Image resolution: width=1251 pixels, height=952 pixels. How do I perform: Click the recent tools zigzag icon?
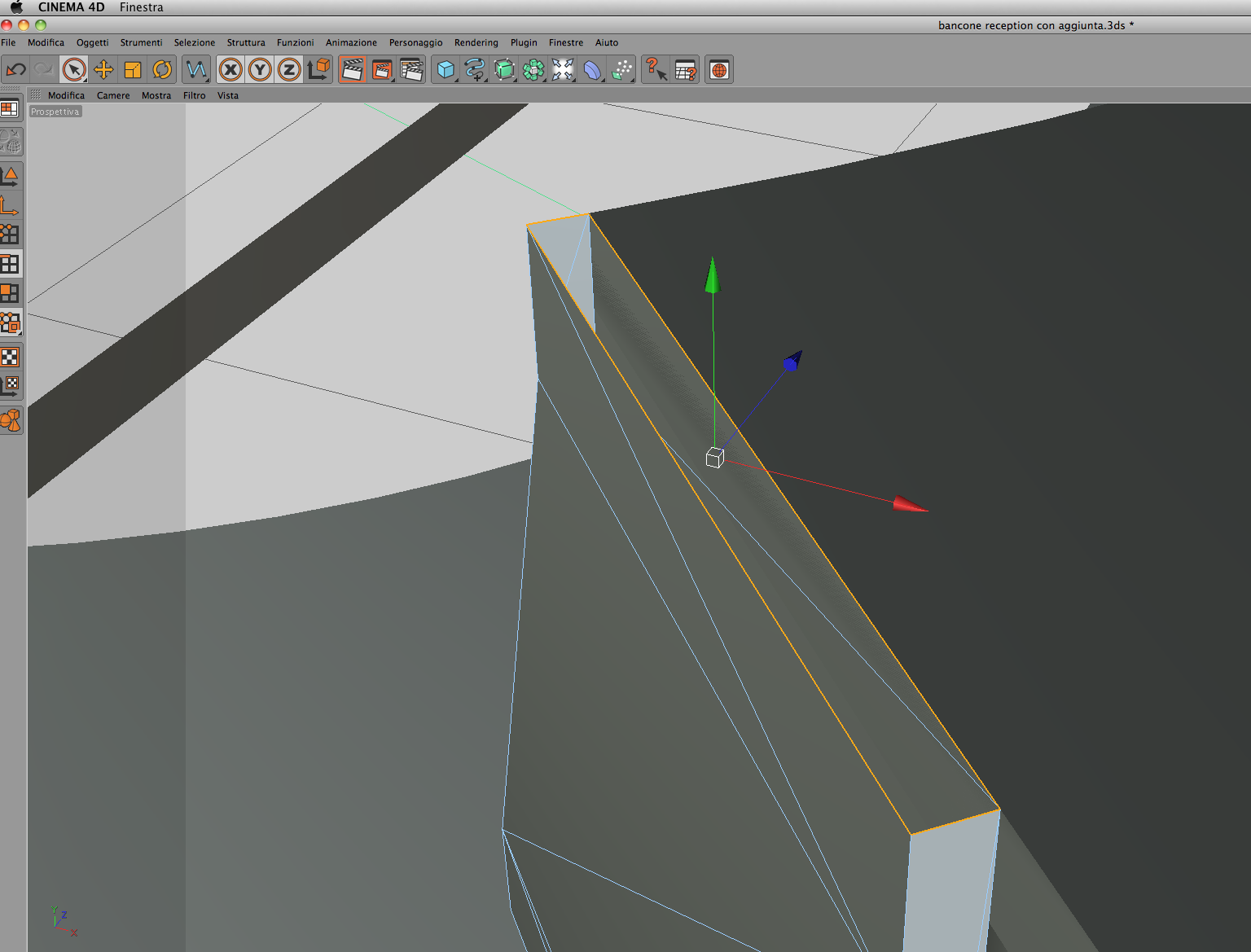196,70
